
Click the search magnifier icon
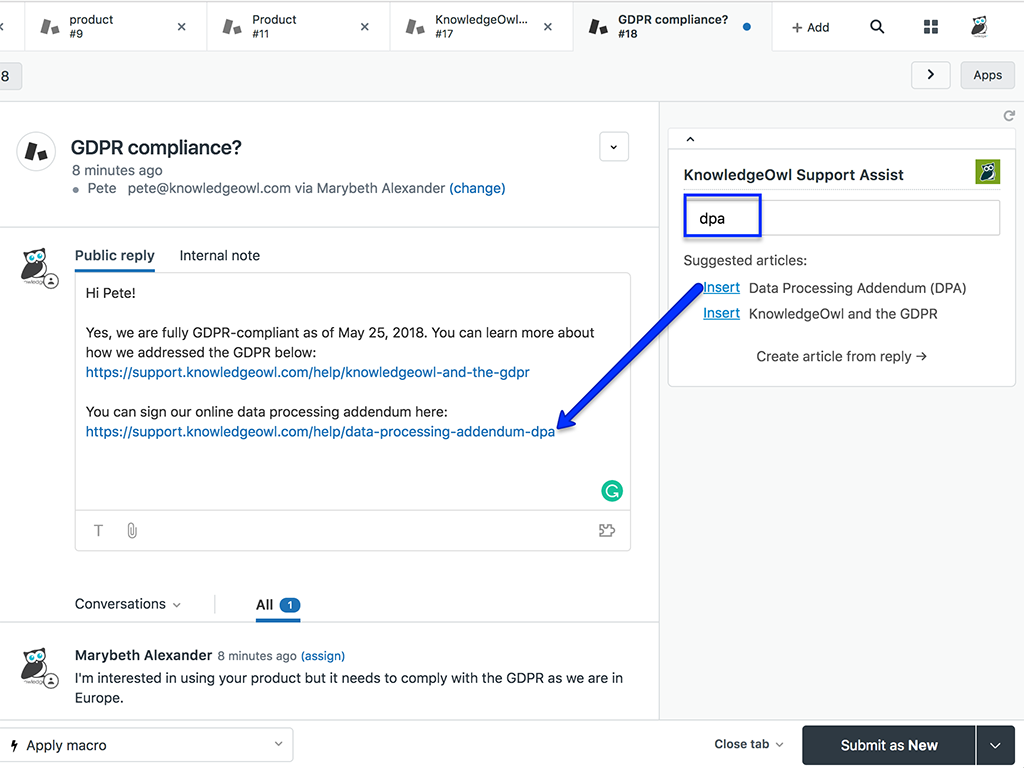[x=877, y=27]
